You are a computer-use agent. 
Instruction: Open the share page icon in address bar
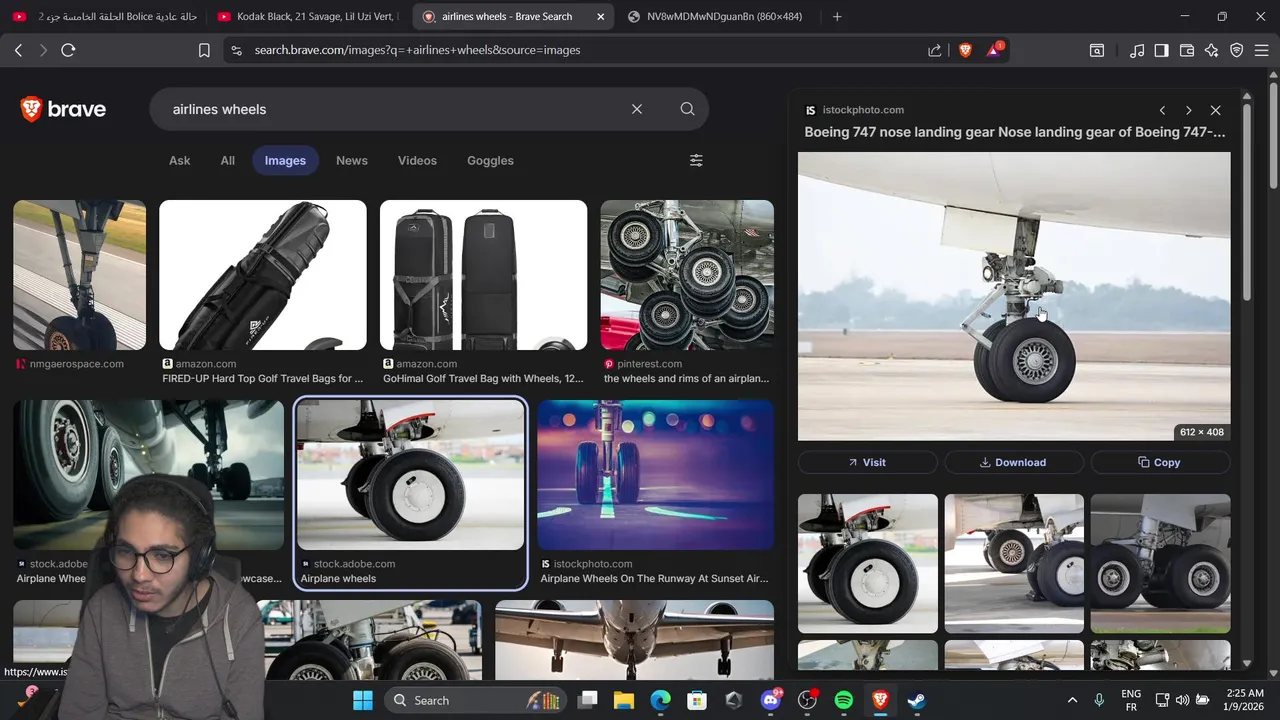pos(934,50)
